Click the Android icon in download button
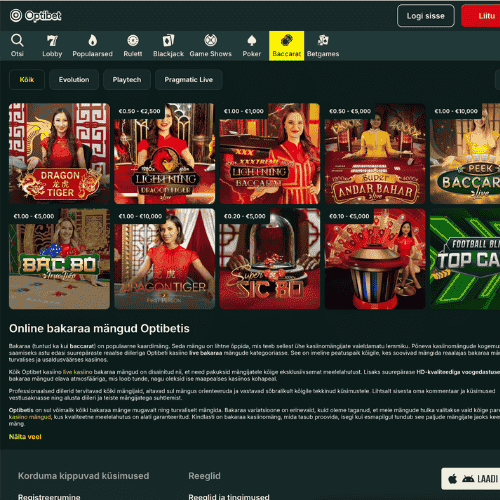500x500 pixels. click(468, 479)
